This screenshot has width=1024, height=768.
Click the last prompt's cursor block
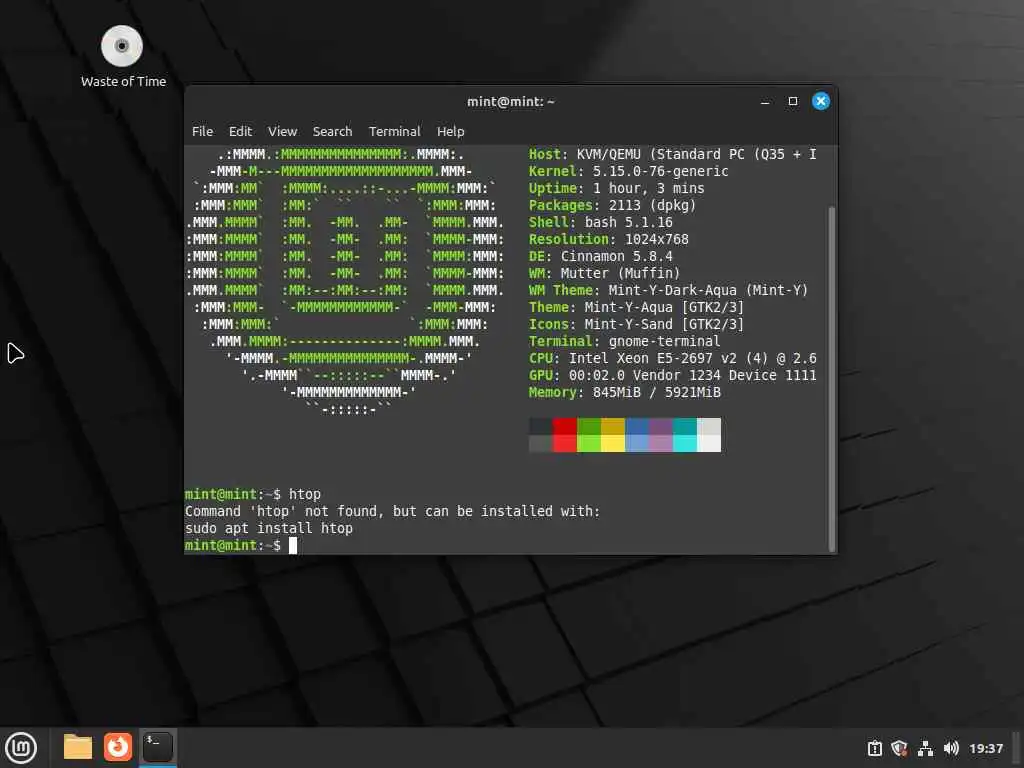[293, 545]
